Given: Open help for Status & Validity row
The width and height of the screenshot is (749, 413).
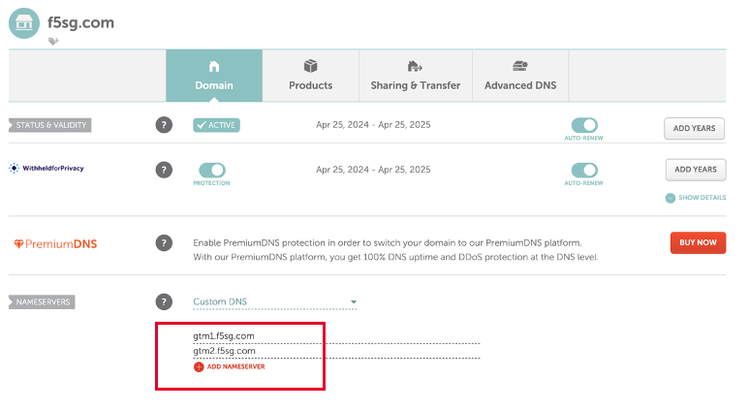Looking at the screenshot, I should [x=164, y=125].
